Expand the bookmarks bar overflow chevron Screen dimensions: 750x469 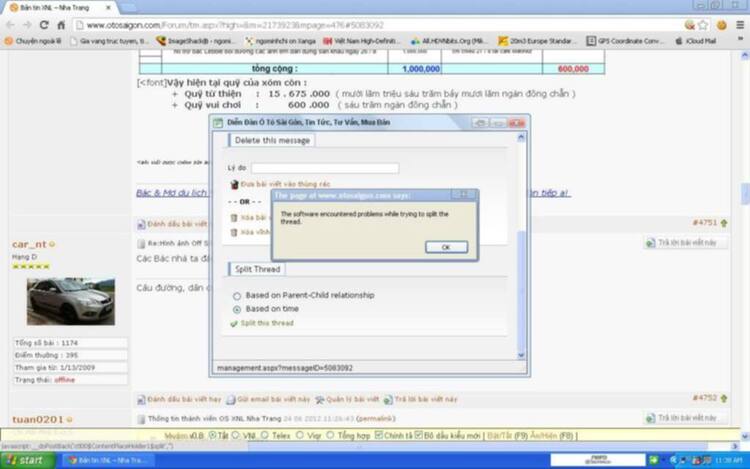pos(740,40)
